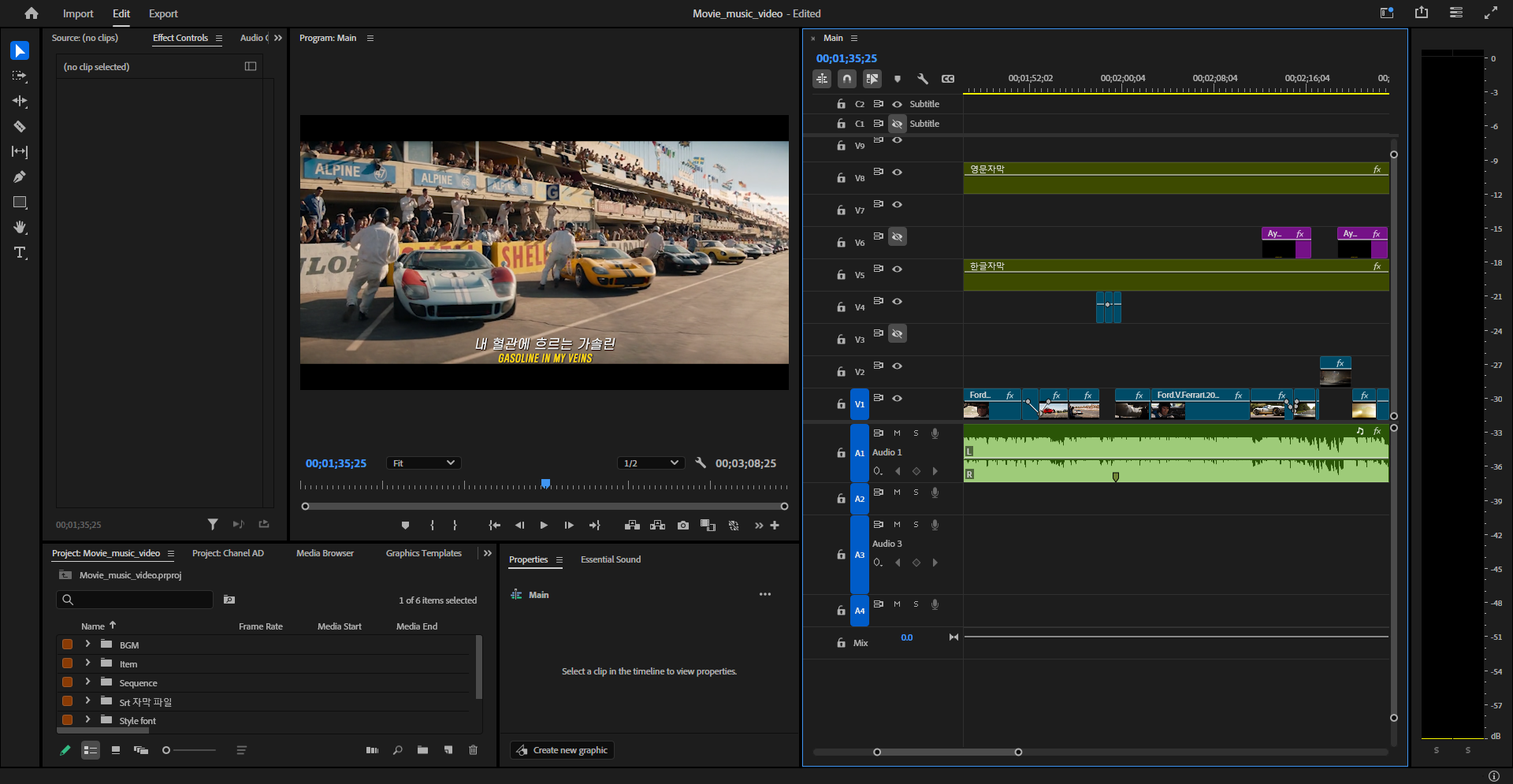Toggle V8 track output eye
This screenshot has height=784, width=1513.
coord(897,172)
